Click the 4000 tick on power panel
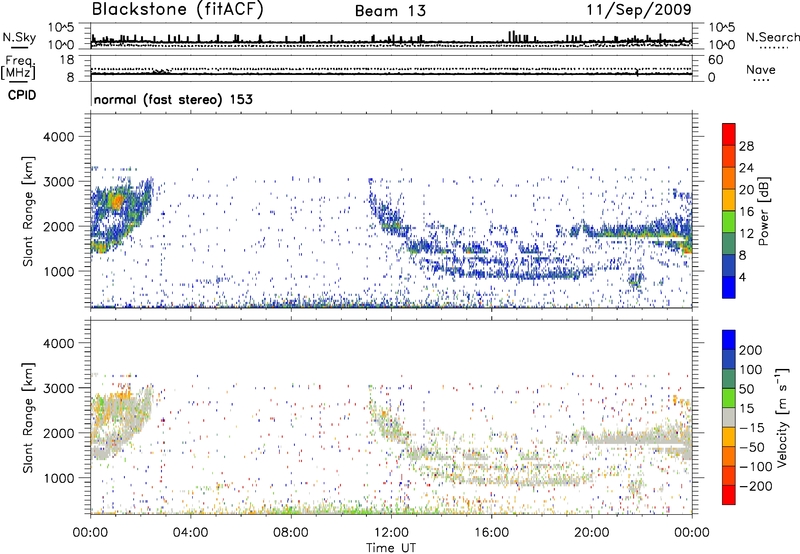 pos(59,137)
